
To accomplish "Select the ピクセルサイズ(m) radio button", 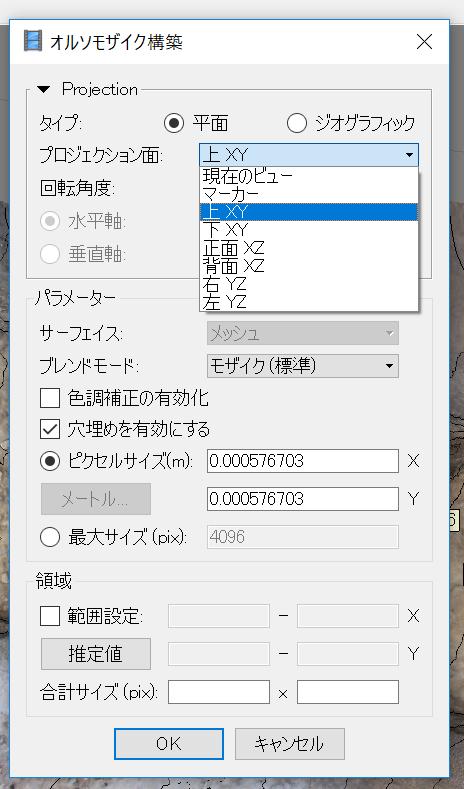I will pyautogui.click(x=50, y=461).
